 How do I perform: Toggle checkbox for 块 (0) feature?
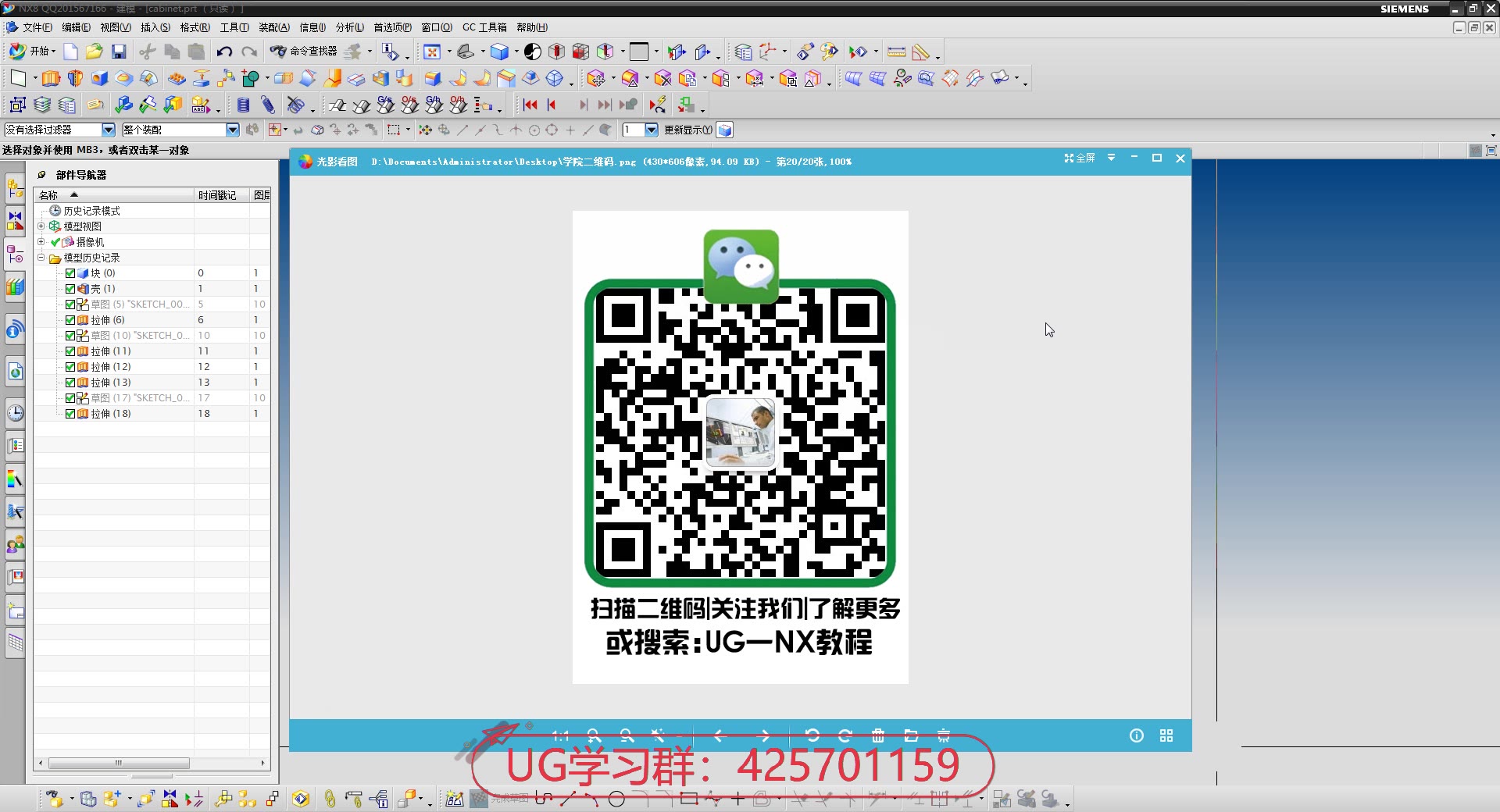70,273
